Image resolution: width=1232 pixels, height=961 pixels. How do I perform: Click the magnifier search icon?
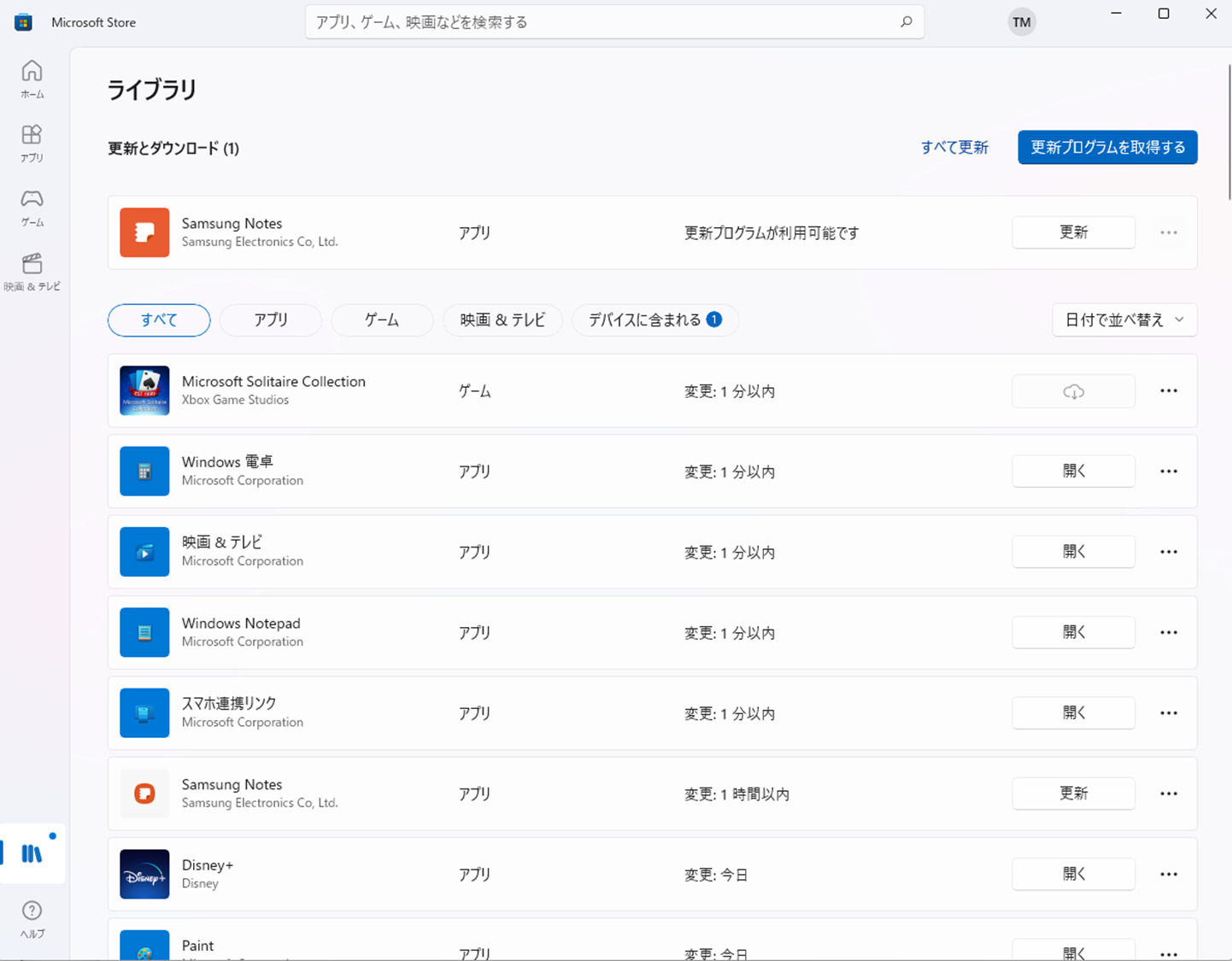click(906, 22)
